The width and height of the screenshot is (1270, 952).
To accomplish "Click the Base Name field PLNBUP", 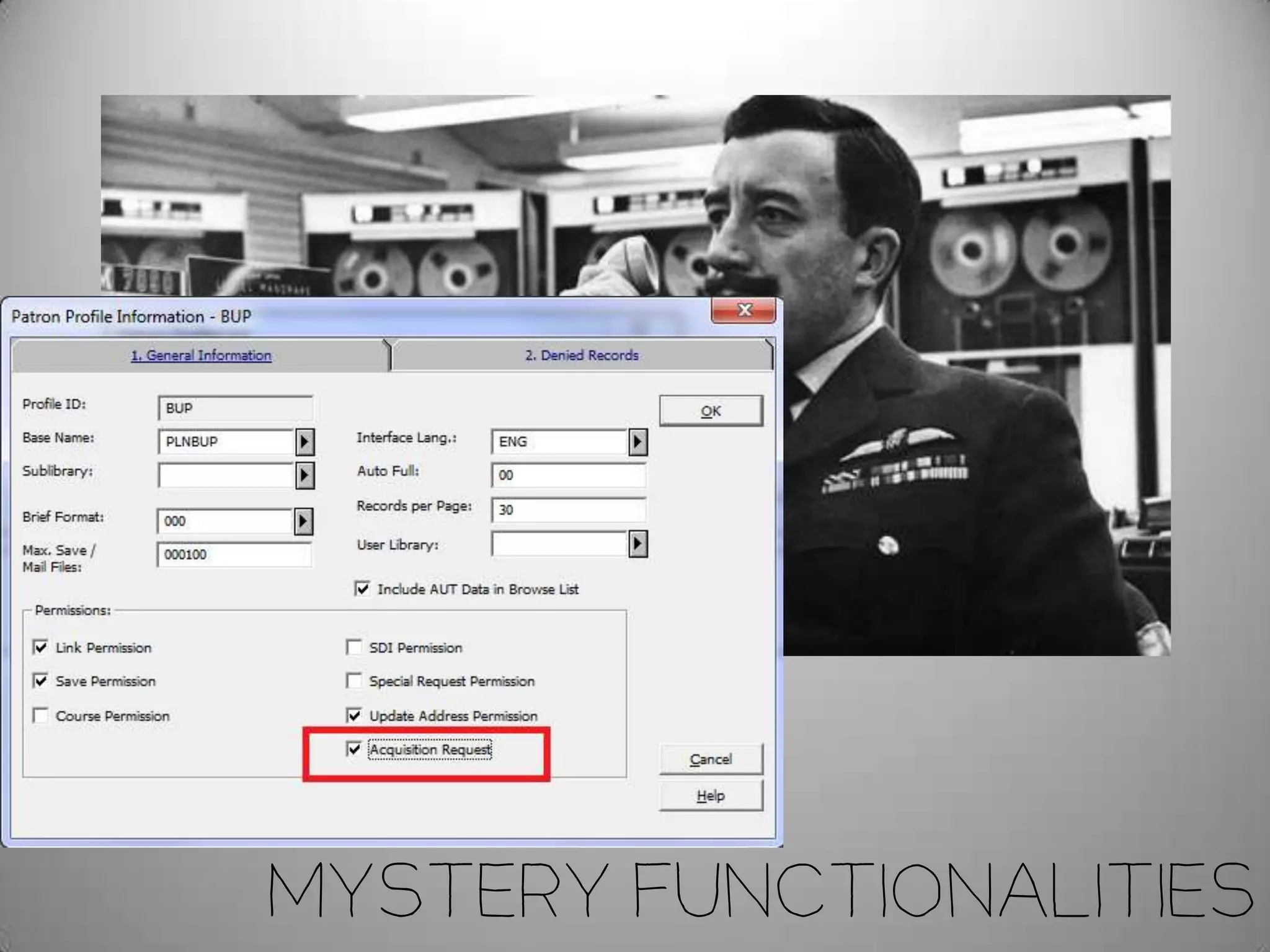I will pyautogui.click(x=226, y=442).
